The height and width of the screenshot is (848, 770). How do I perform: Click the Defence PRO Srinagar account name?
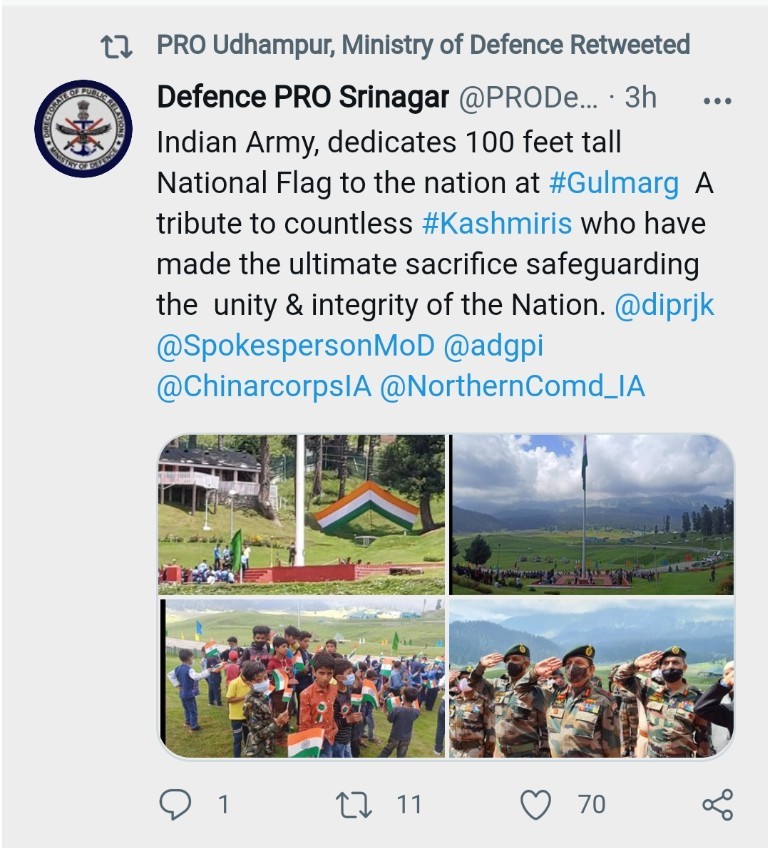pyautogui.click(x=302, y=97)
